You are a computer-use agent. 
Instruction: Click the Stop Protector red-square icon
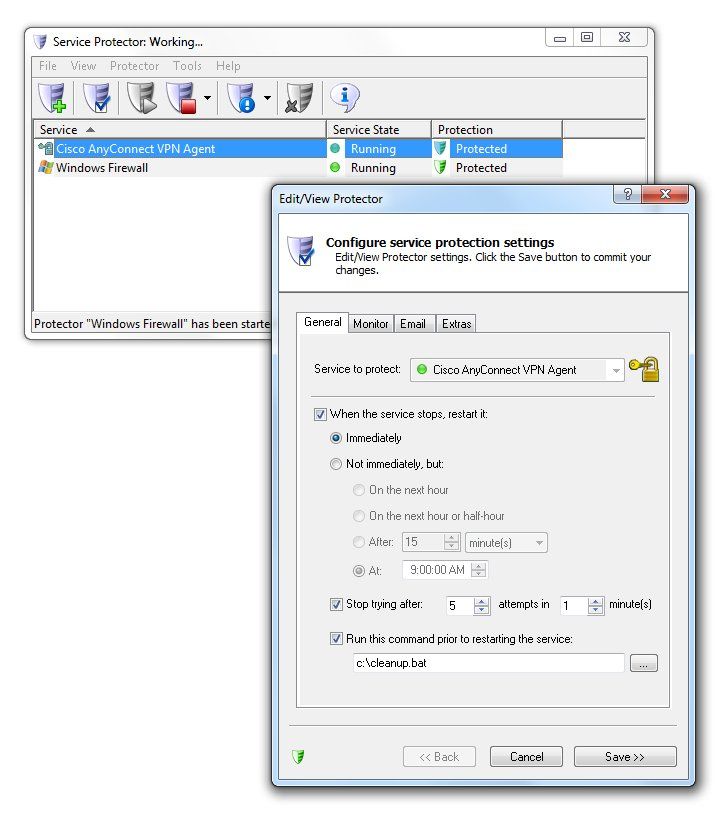(182, 98)
